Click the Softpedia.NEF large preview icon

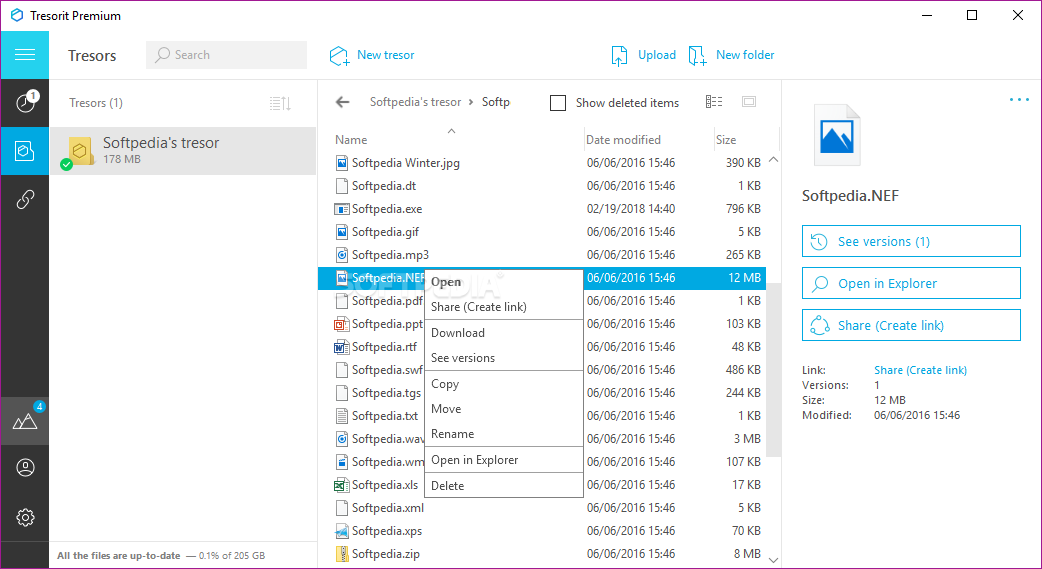click(837, 136)
